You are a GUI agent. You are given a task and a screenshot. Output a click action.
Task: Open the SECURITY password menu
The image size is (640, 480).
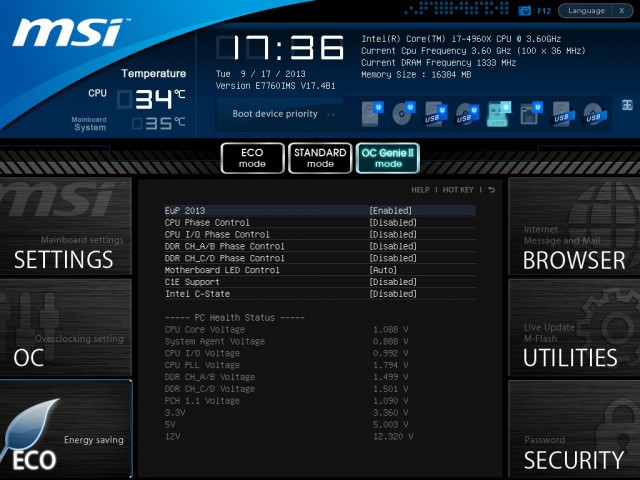tap(574, 429)
